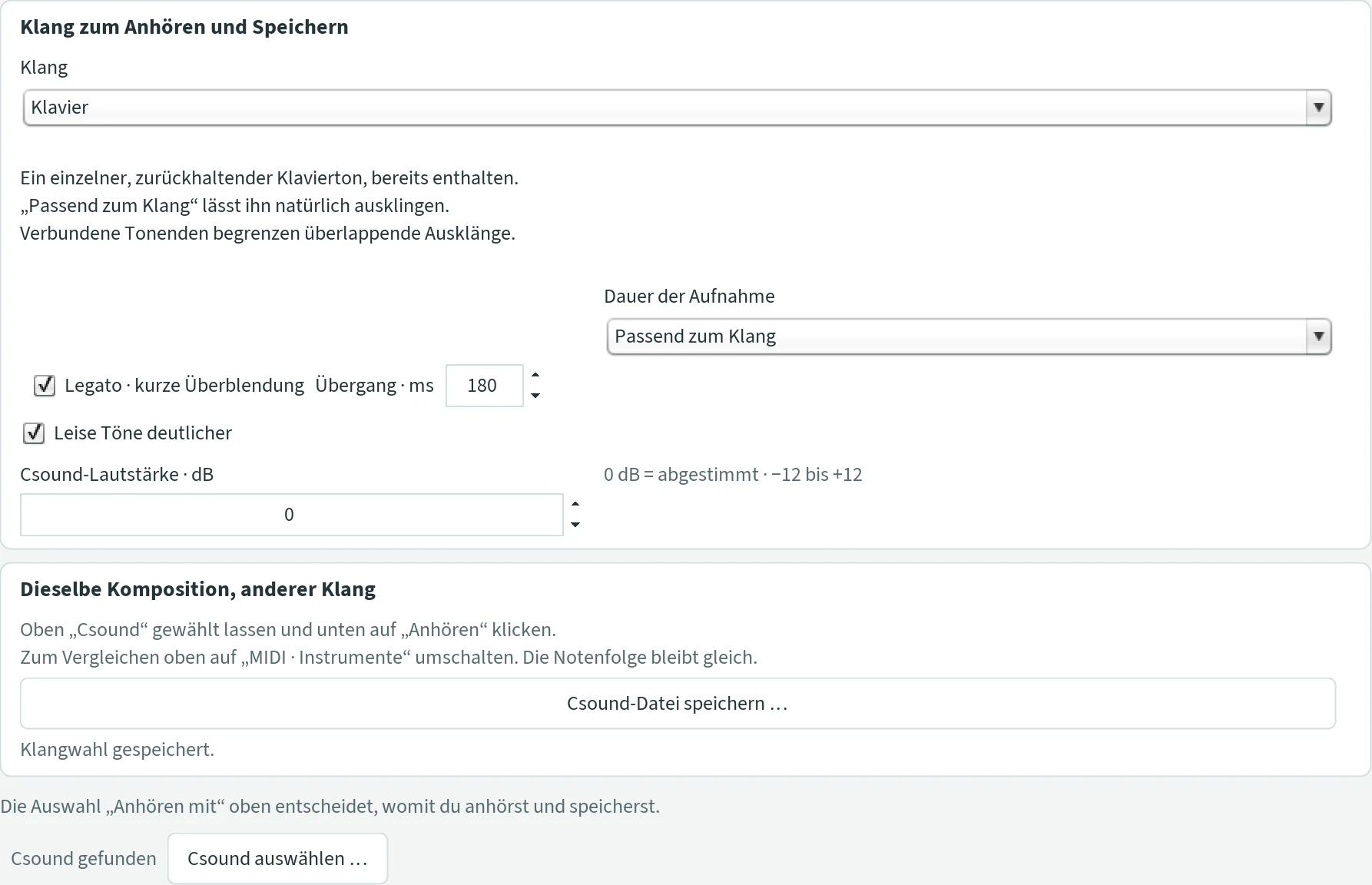The image size is (1372, 885).
Task: Click the Legato kurze Überblendung label text
Action: 184,386
